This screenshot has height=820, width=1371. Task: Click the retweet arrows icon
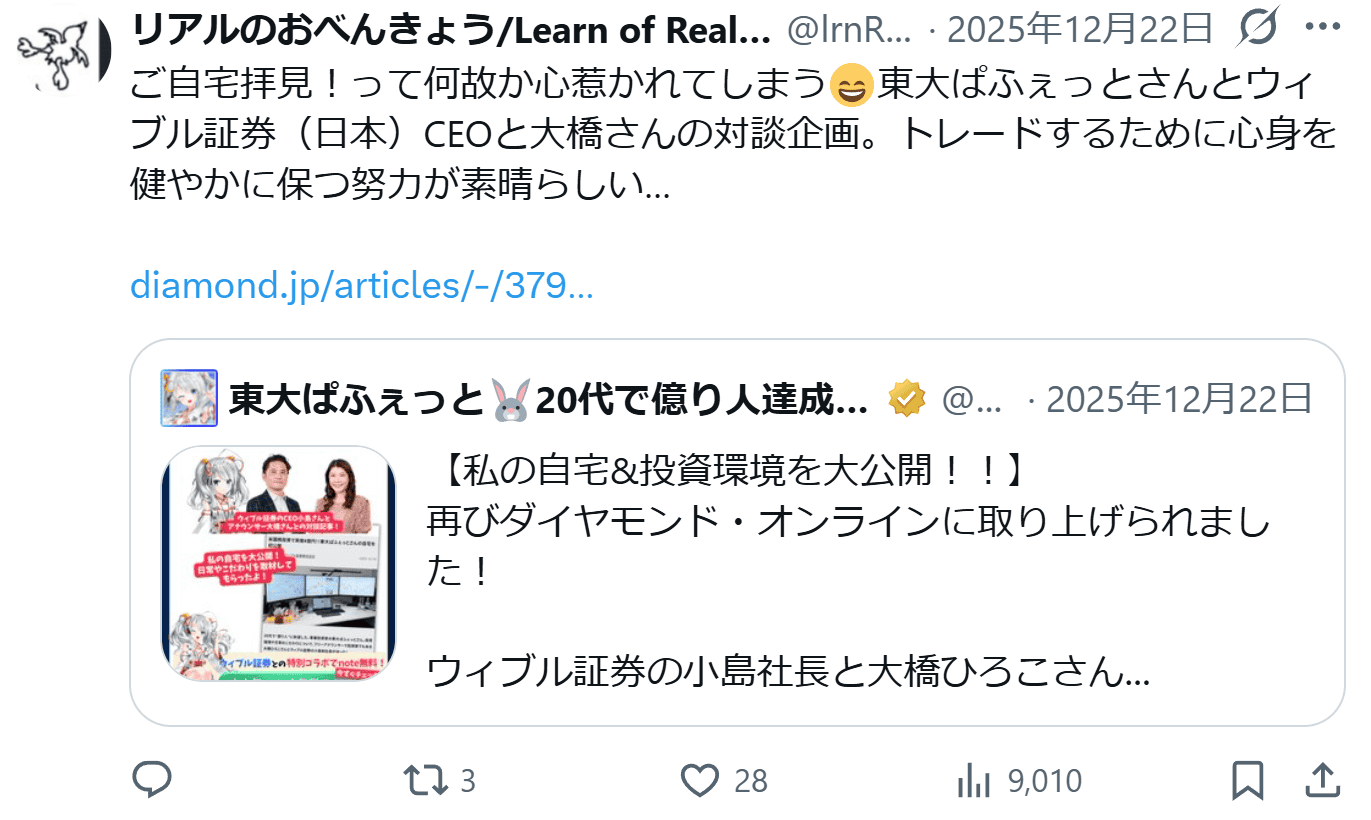[426, 780]
